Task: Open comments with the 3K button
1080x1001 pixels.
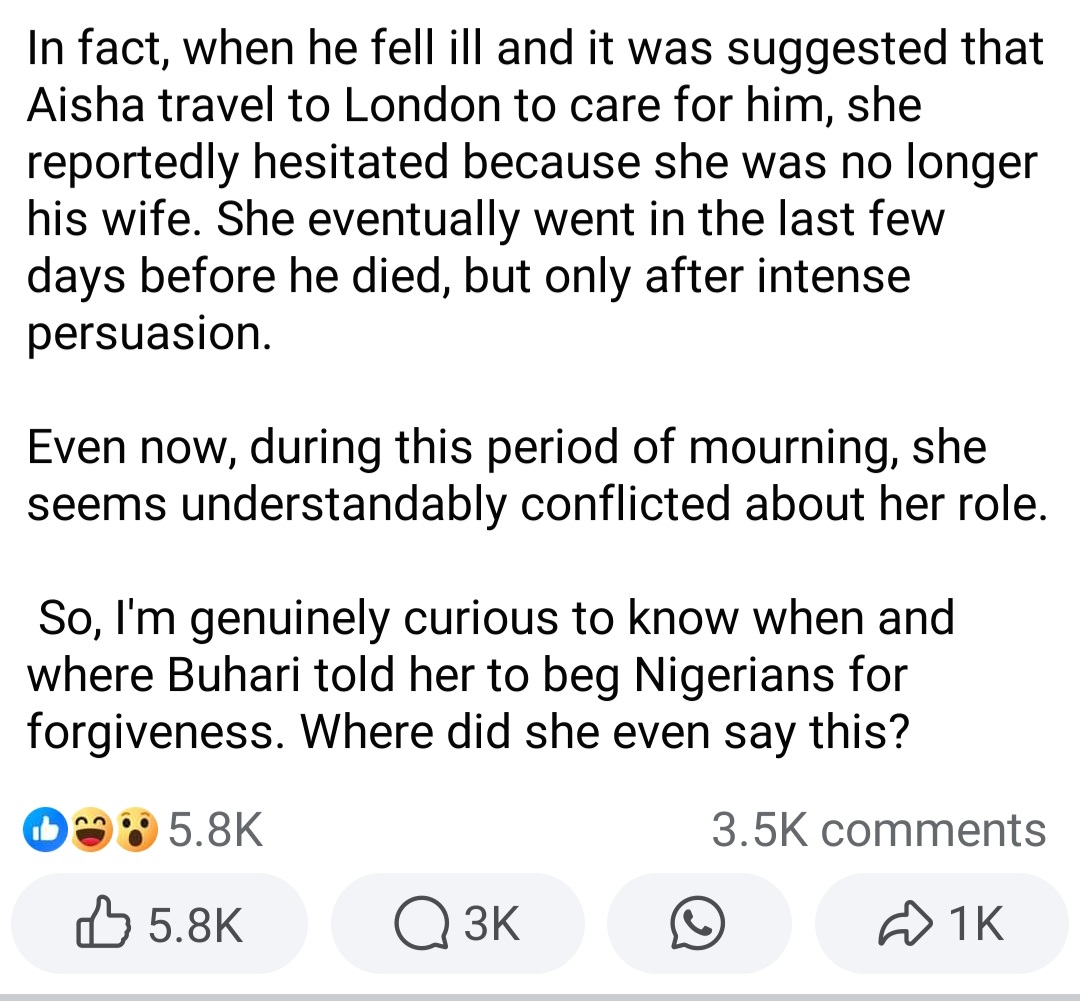Action: coord(457,923)
